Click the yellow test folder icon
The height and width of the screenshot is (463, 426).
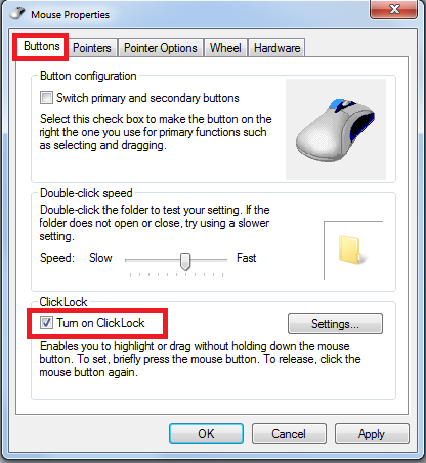(x=351, y=250)
